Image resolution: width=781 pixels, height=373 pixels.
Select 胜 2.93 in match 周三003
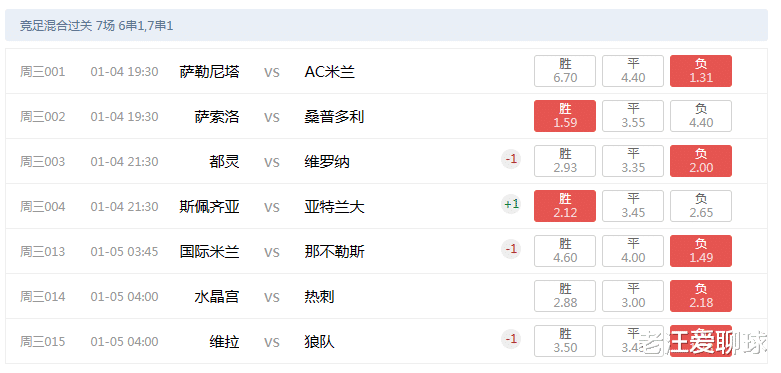565,161
